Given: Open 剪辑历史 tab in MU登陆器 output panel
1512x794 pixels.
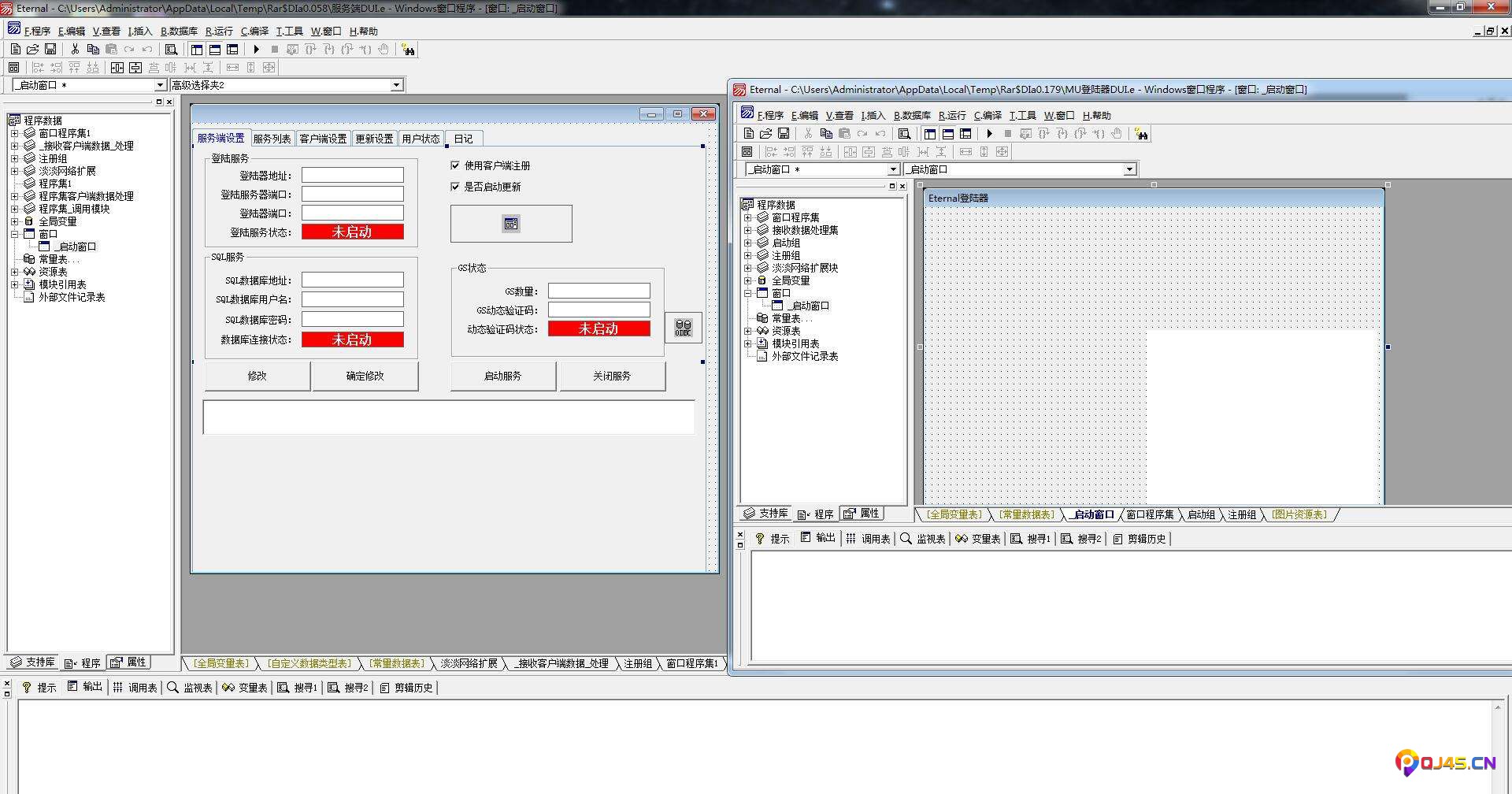Looking at the screenshot, I should coord(1139,539).
